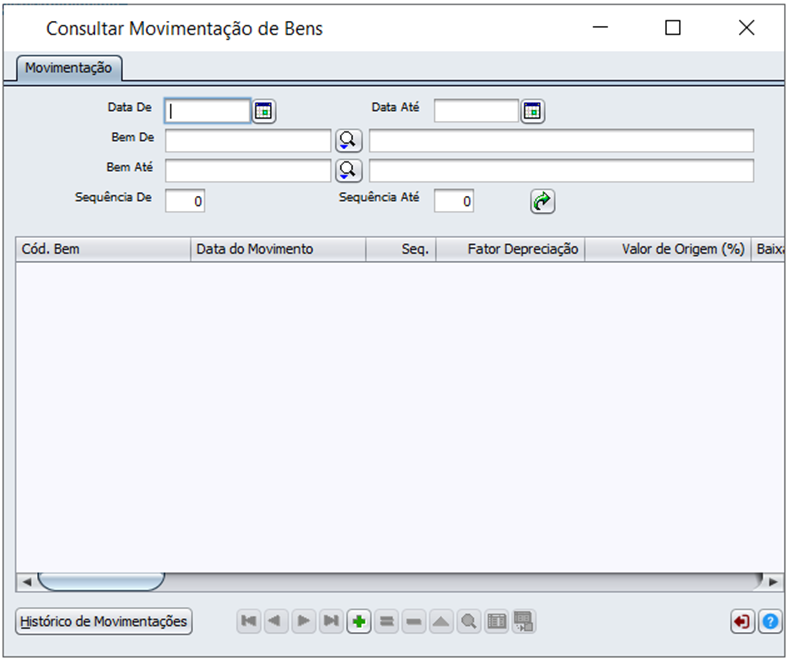Focus the Data Até input field
Image resolution: width=788 pixels, height=660 pixels.
coord(476,111)
